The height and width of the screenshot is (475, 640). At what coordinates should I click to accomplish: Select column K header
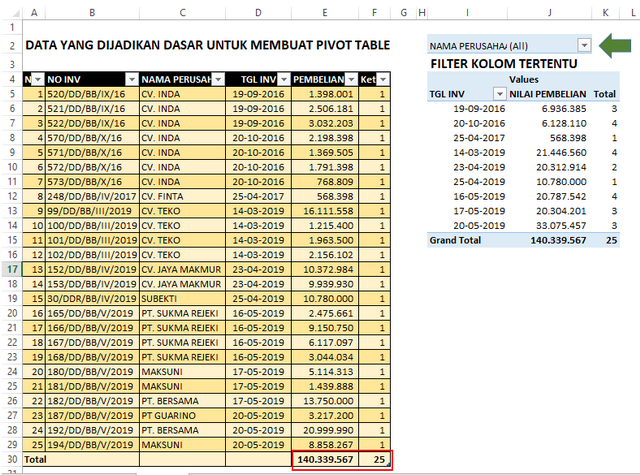coord(605,13)
